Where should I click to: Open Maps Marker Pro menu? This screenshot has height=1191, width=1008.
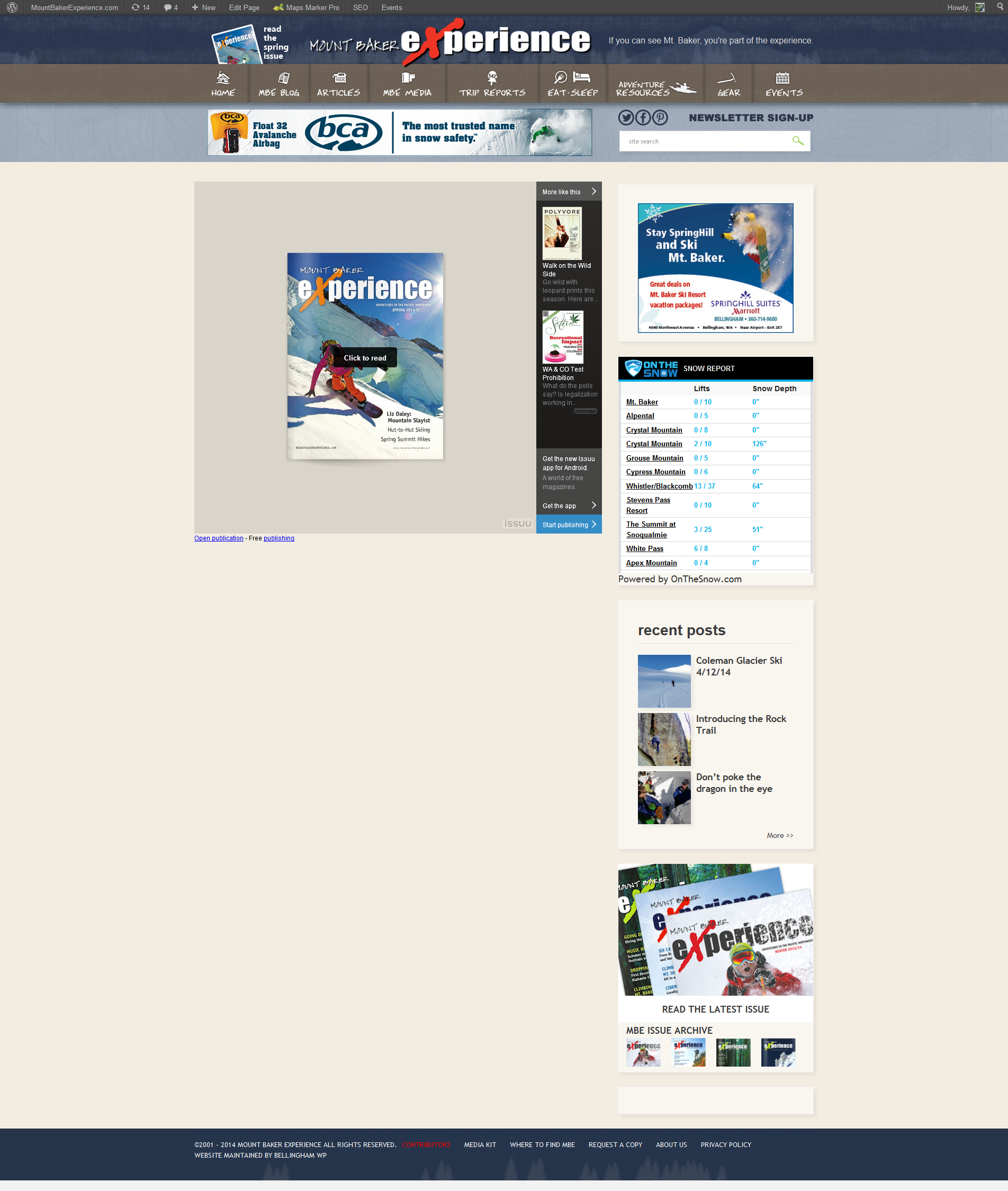pos(307,7)
